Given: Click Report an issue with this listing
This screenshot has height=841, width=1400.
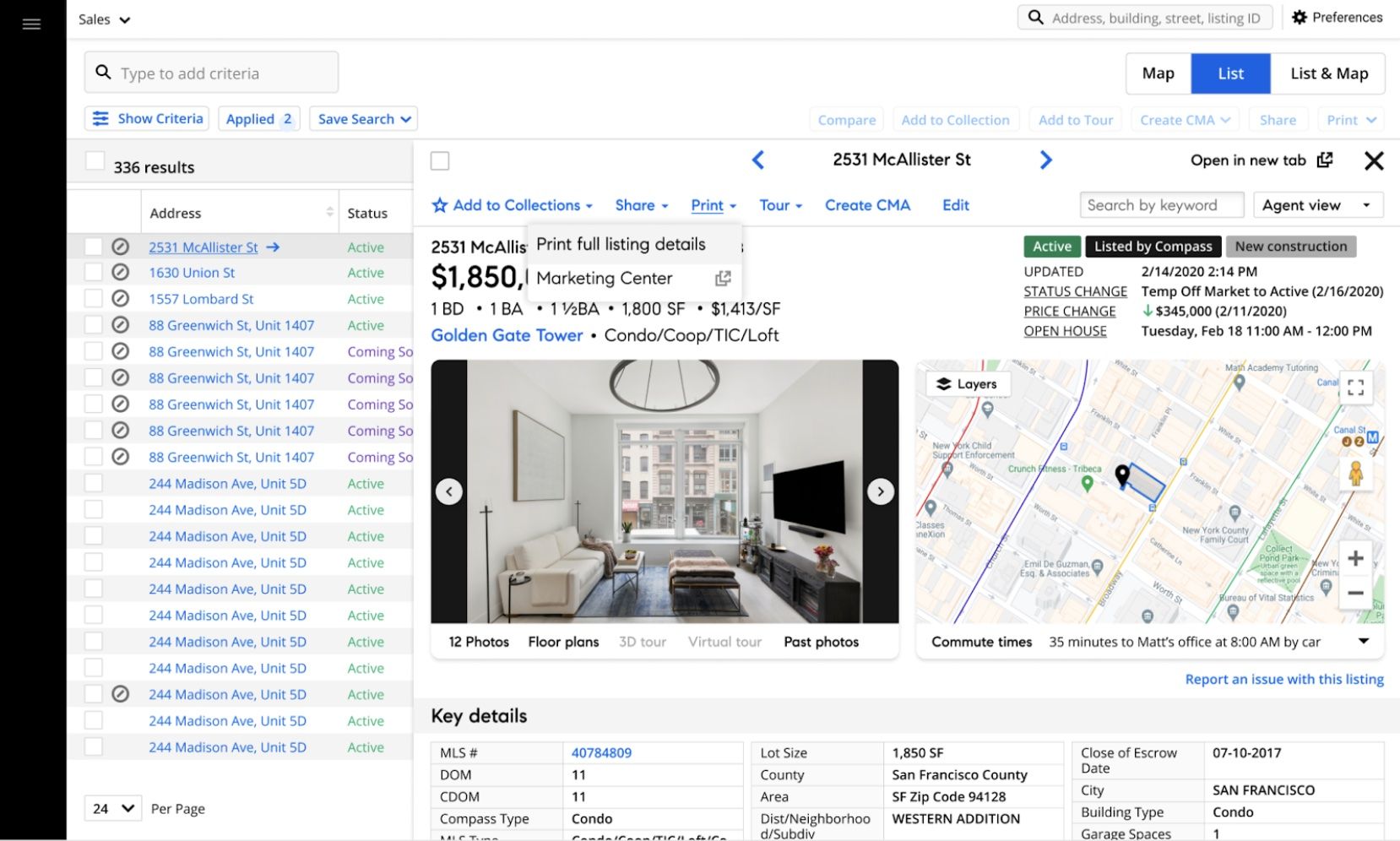Looking at the screenshot, I should point(1284,679).
